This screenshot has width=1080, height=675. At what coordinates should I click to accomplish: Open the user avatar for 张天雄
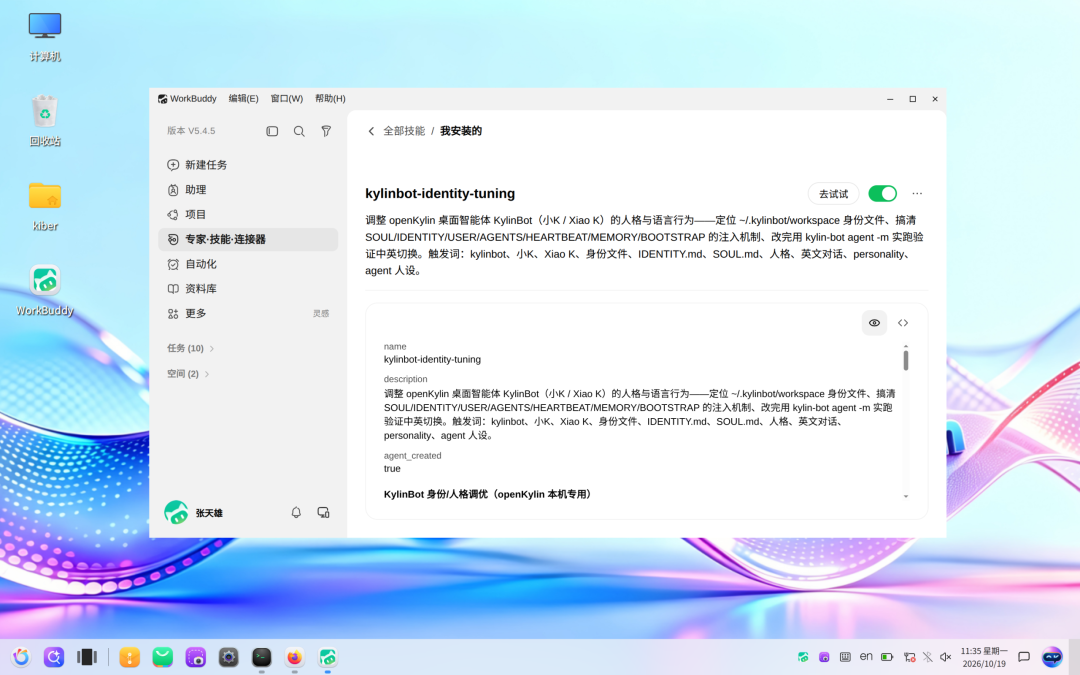pos(176,512)
